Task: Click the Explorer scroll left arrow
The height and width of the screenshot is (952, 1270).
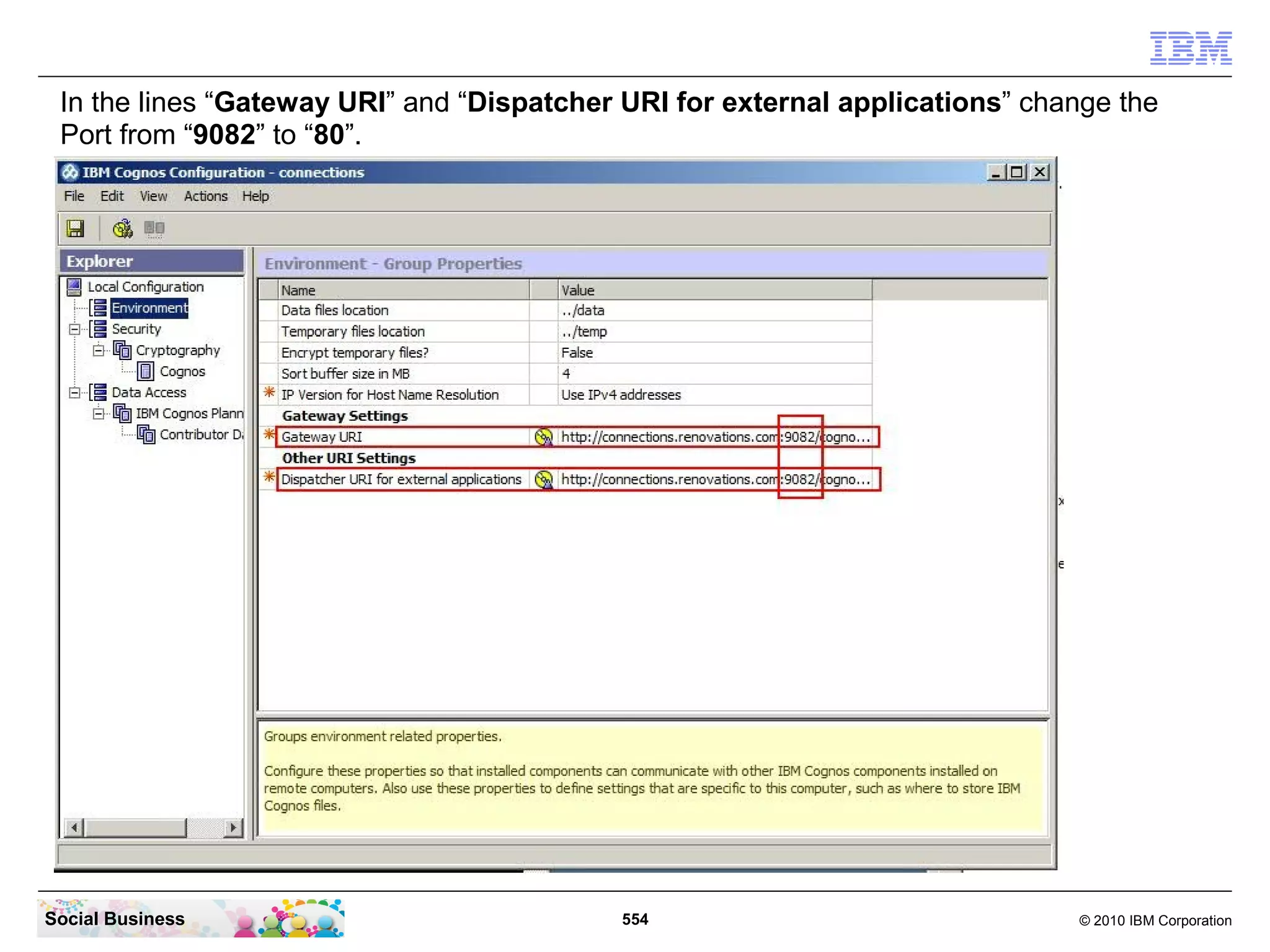Action: tap(74, 827)
